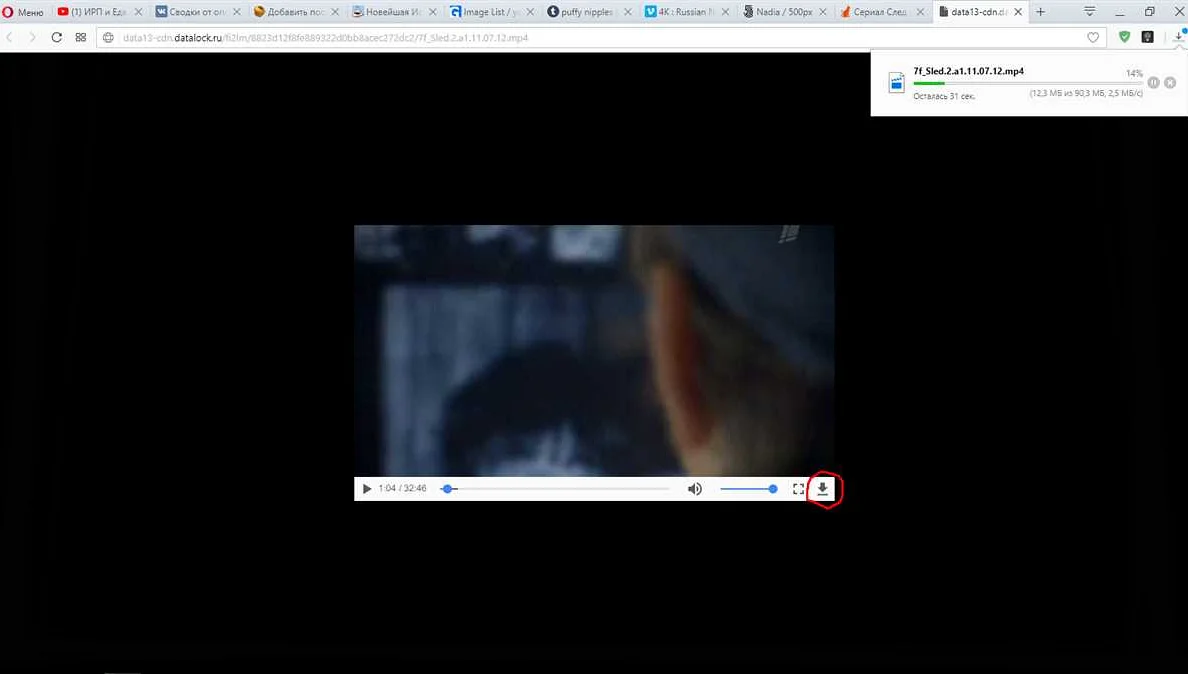The height and width of the screenshot is (674, 1188).
Task: Bookmark page with heart icon
Action: click(1093, 37)
